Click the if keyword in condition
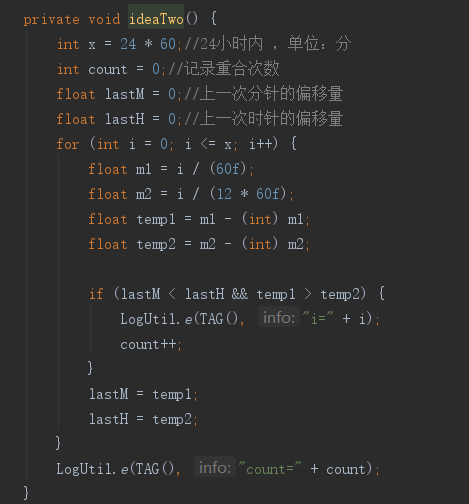469x504 pixels. [96, 294]
